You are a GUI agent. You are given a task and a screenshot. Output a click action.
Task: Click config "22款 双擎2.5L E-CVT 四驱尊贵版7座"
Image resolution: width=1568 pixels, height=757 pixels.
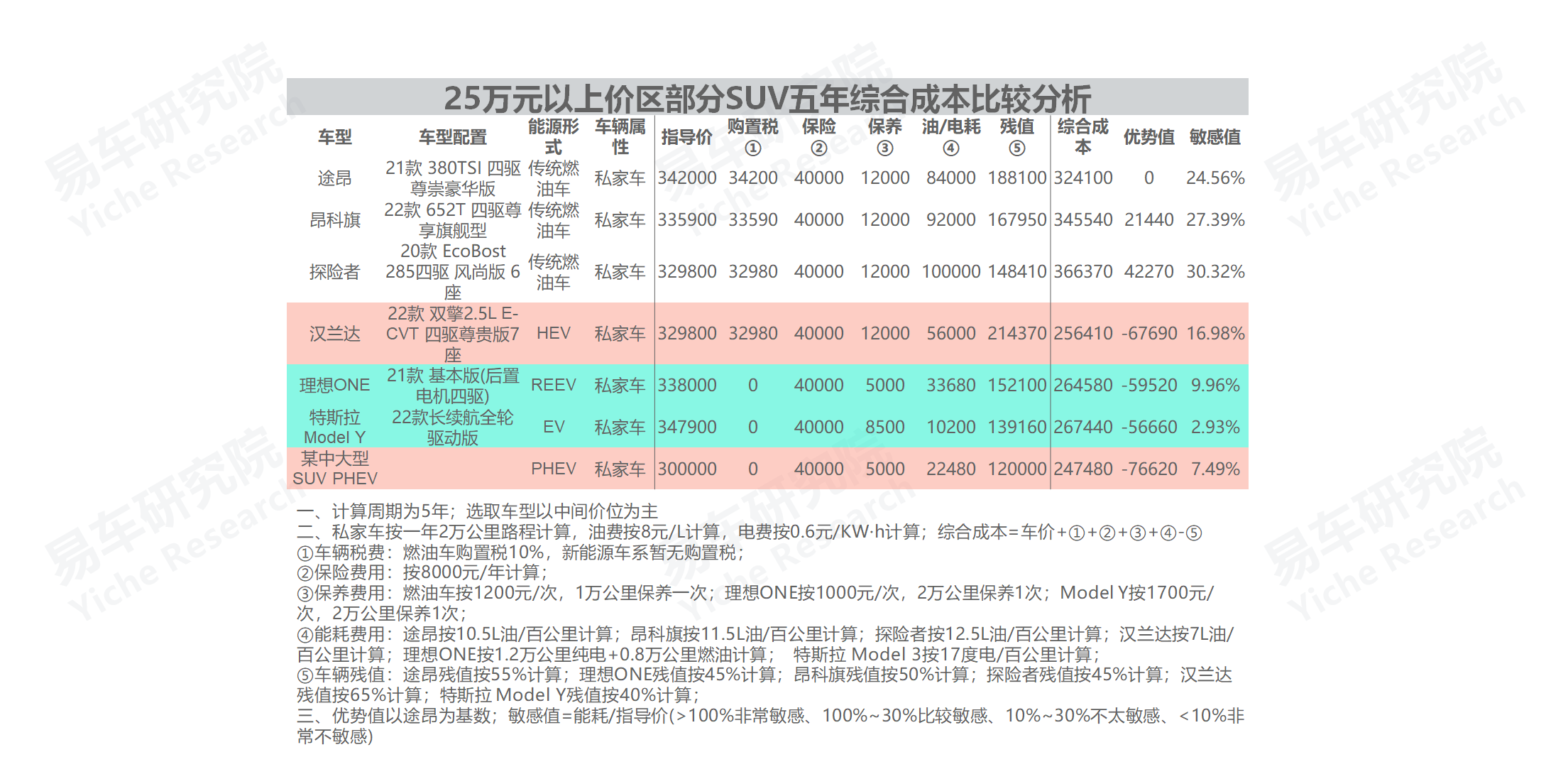453,334
